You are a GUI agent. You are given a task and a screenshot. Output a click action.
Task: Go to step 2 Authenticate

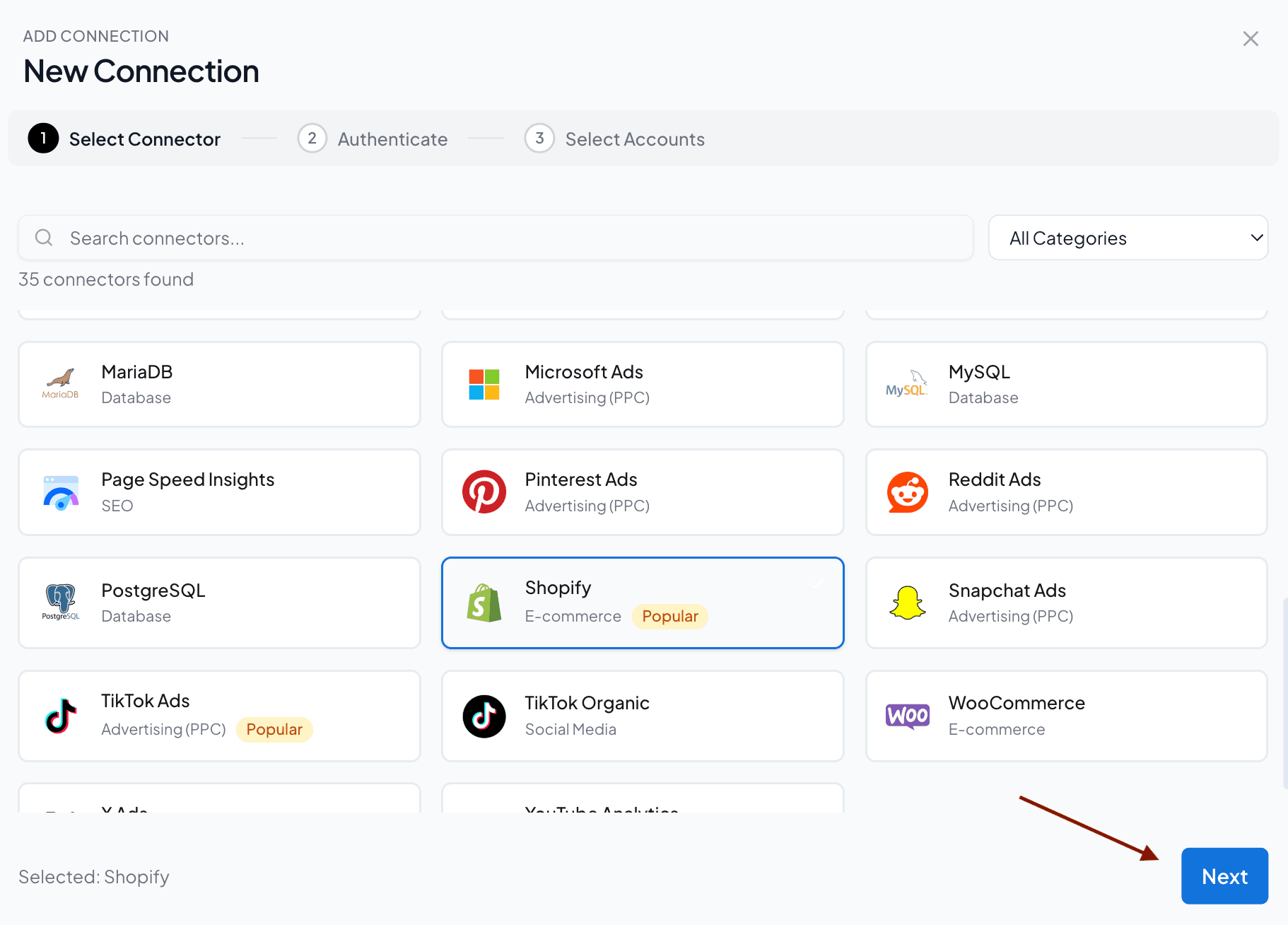373,139
